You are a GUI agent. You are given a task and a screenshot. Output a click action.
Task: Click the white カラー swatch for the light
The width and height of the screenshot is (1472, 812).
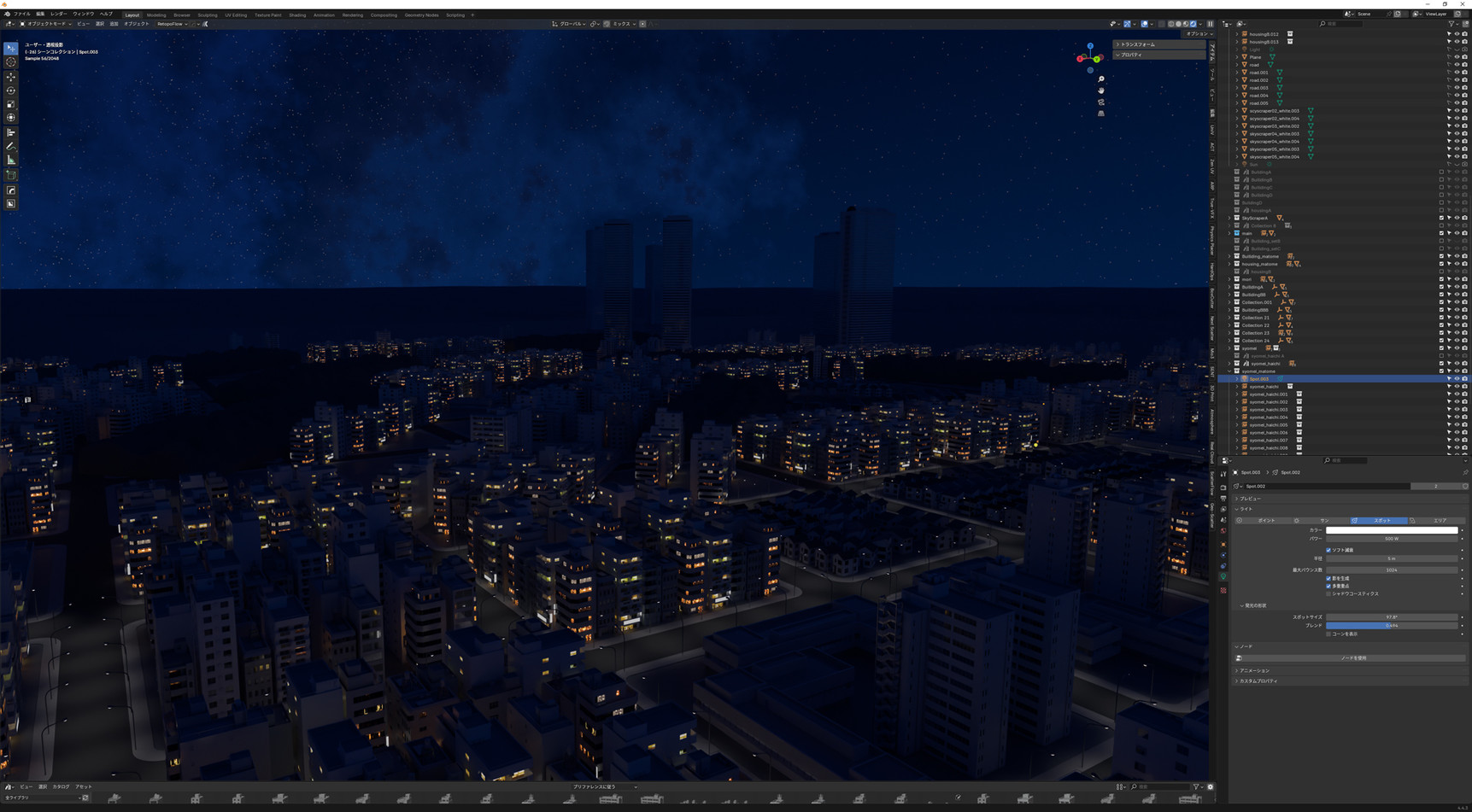[1391, 530]
